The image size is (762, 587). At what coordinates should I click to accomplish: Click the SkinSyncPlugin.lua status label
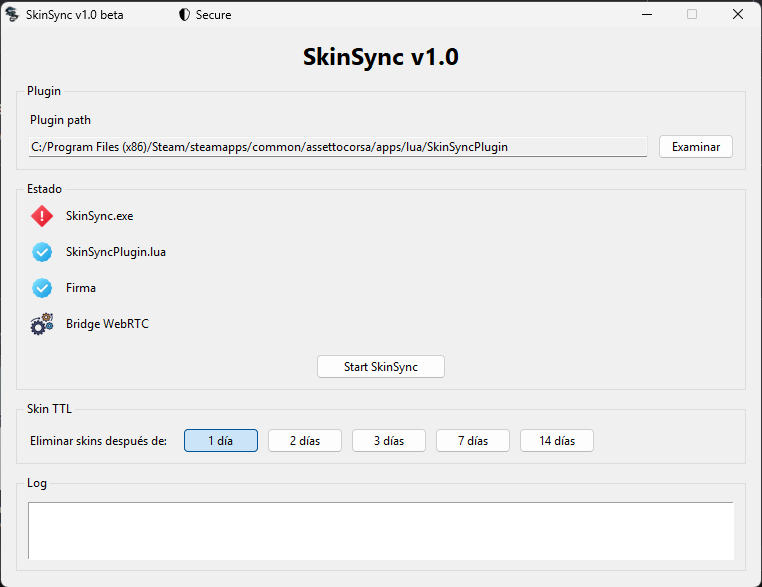tap(116, 252)
